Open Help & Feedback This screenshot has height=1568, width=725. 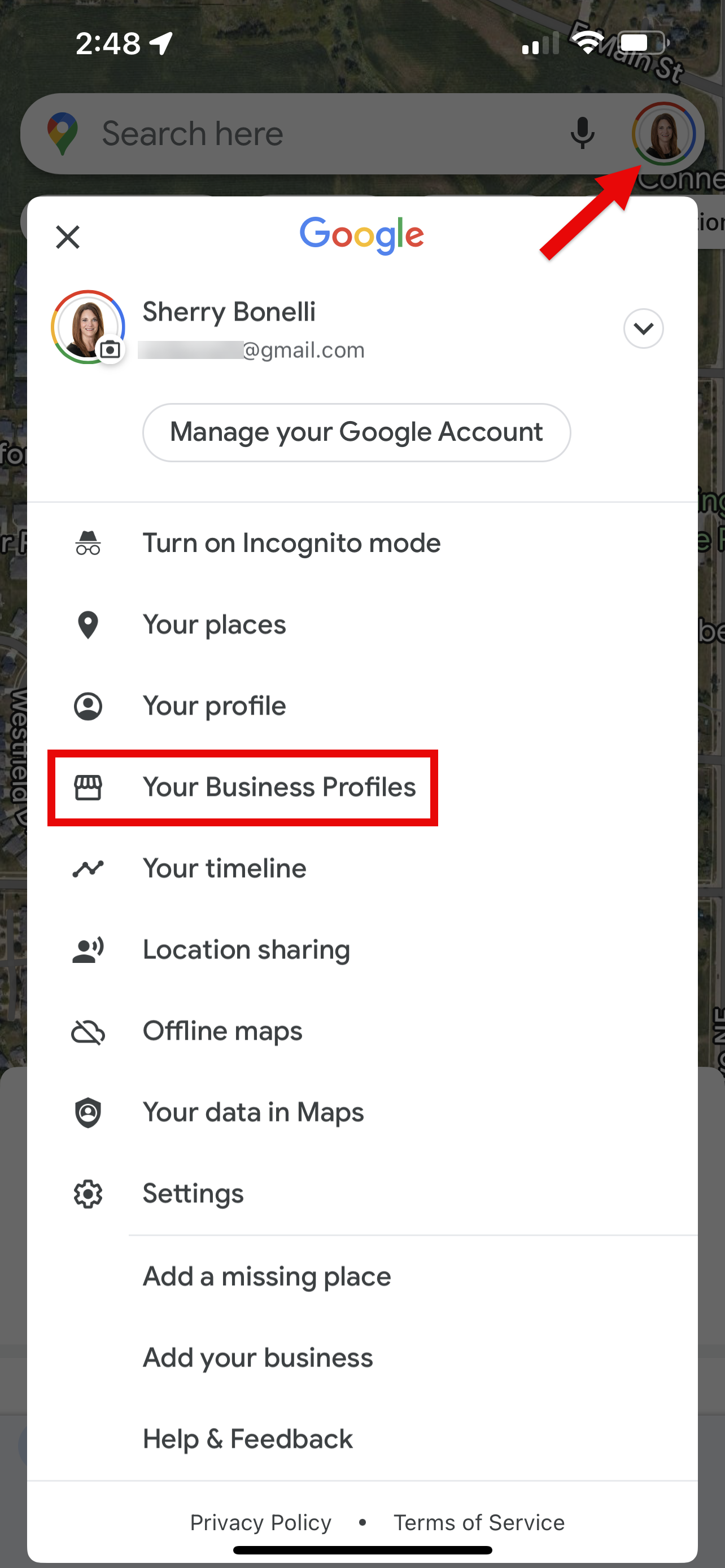[247, 1438]
